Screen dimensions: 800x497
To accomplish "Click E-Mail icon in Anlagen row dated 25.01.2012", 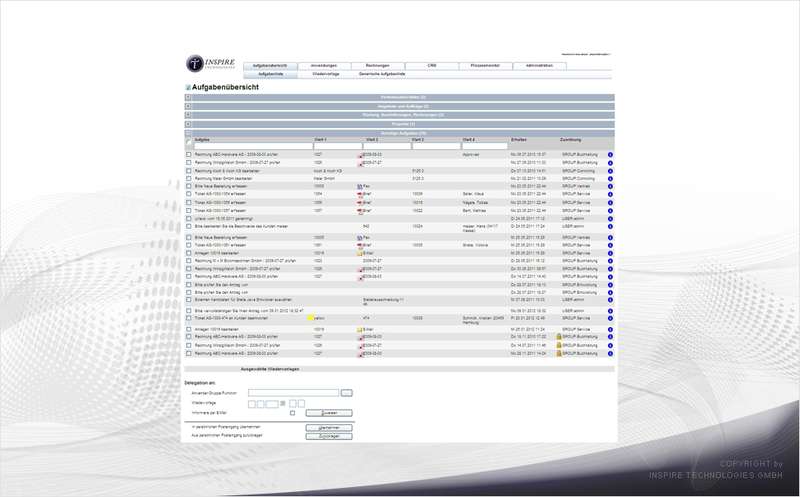I will [360, 330].
